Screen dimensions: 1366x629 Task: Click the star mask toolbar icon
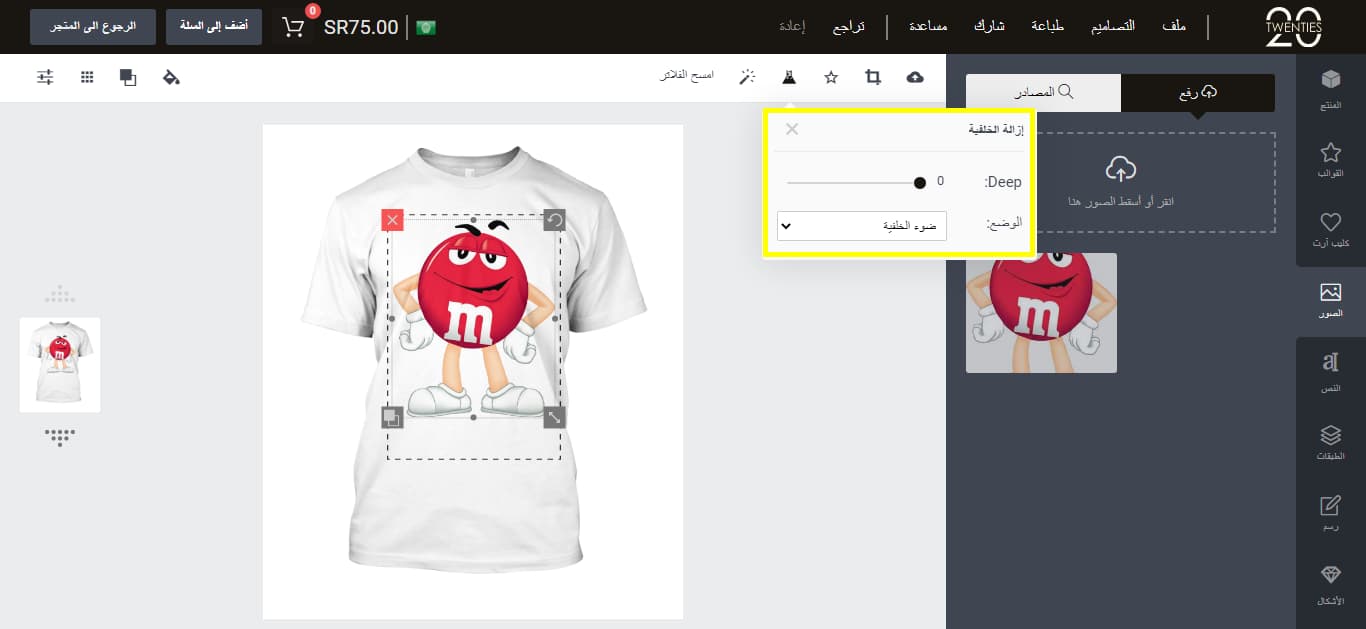click(831, 77)
